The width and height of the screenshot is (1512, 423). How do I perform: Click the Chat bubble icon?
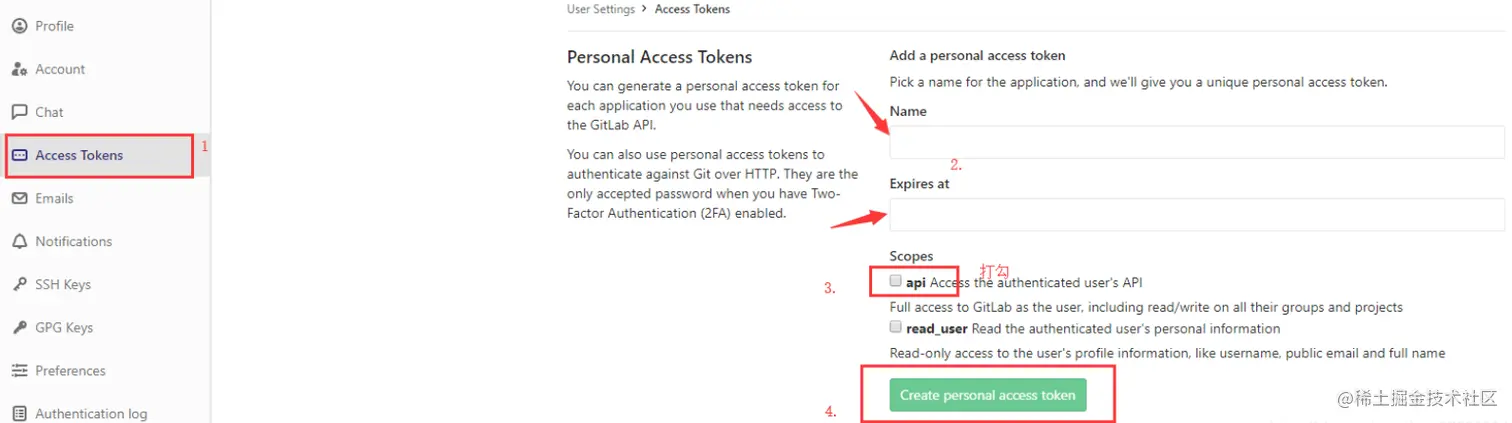tap(19, 112)
